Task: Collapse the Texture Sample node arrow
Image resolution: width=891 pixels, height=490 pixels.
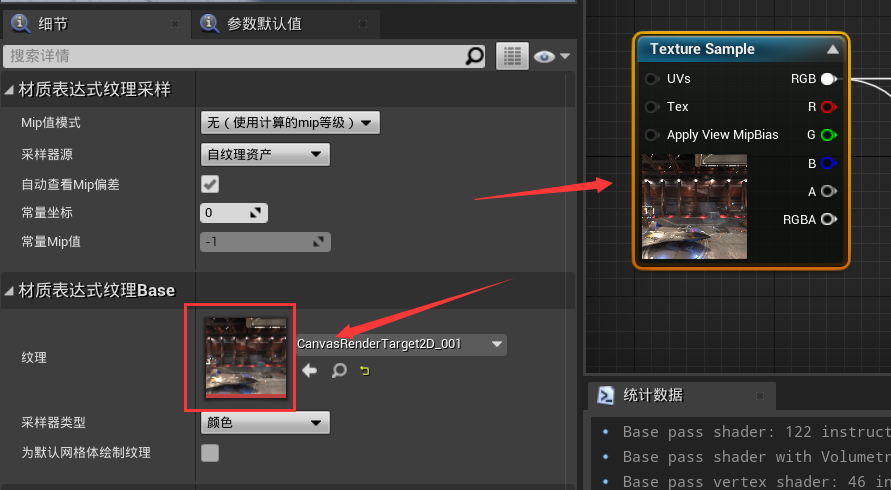Action: click(832, 49)
